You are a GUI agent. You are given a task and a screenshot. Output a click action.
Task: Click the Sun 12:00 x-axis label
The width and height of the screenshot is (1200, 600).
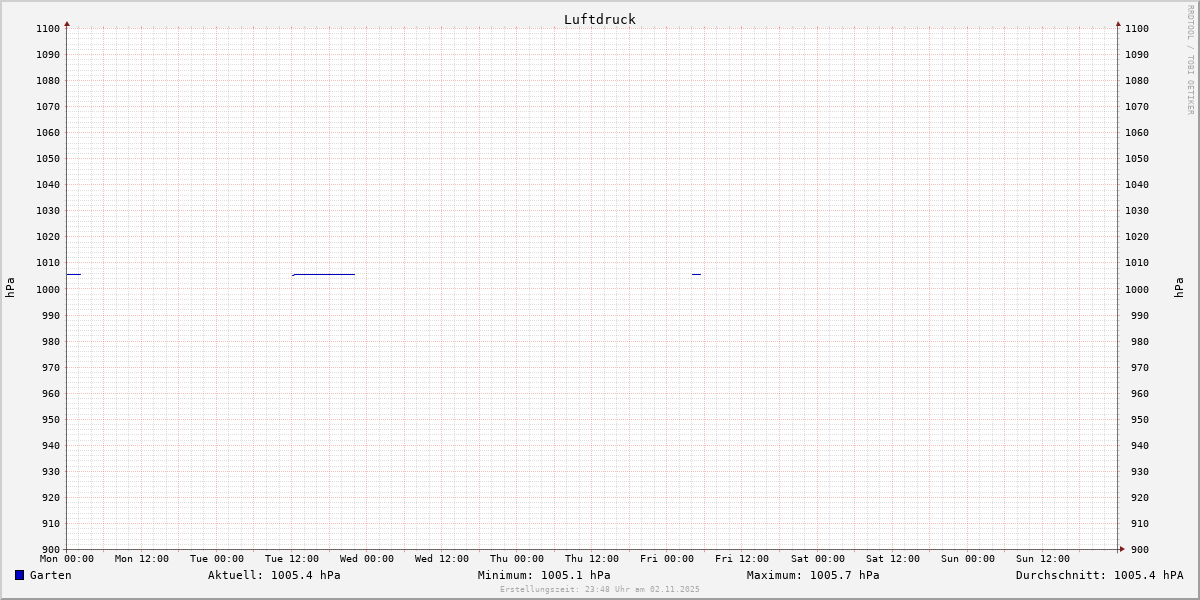click(1042, 559)
